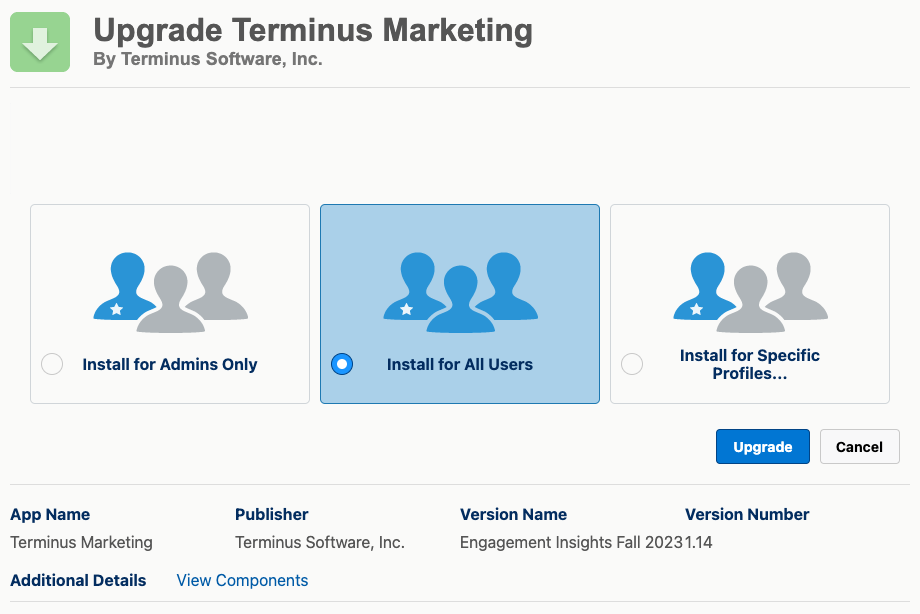Click the blue Upgrade button
Image resolution: width=920 pixels, height=614 pixels.
[763, 447]
